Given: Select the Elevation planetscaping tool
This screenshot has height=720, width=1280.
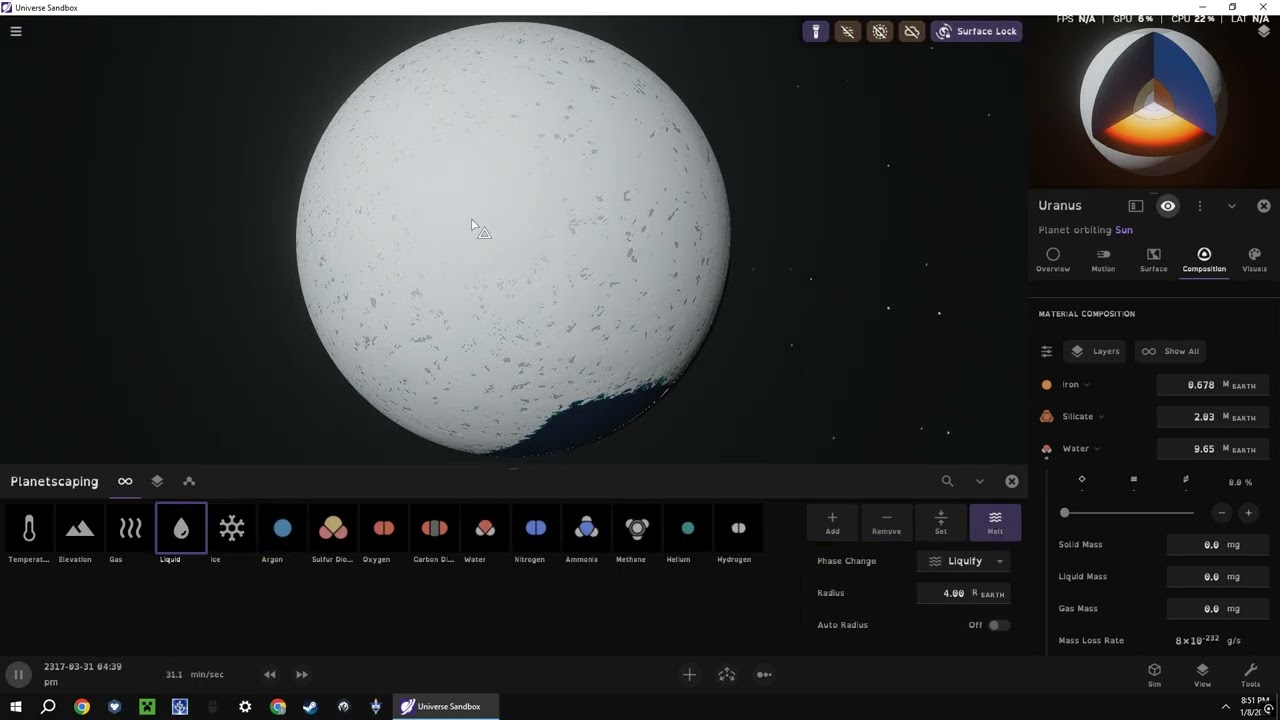Looking at the screenshot, I should pos(80,529).
